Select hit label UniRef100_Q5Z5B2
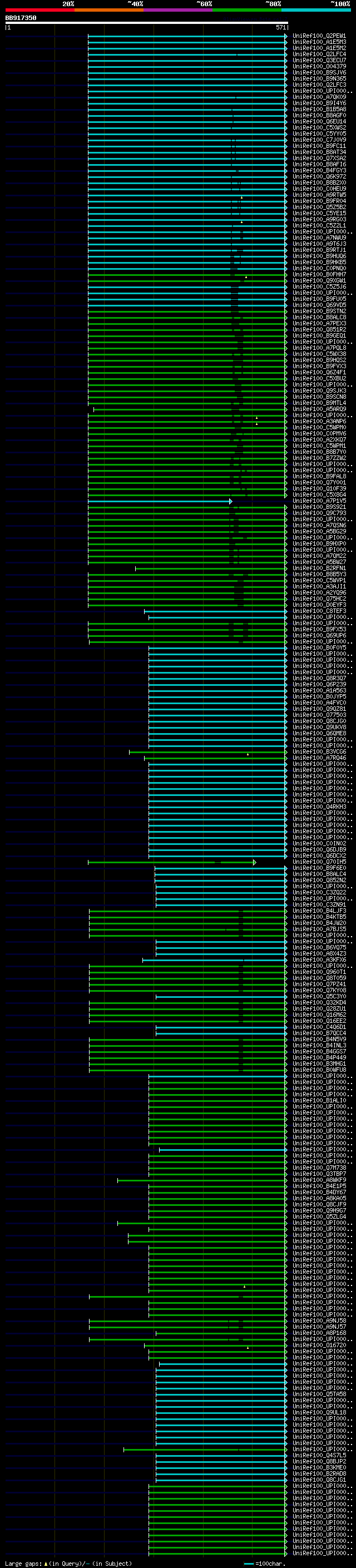The image size is (356, 1568). 319,207
